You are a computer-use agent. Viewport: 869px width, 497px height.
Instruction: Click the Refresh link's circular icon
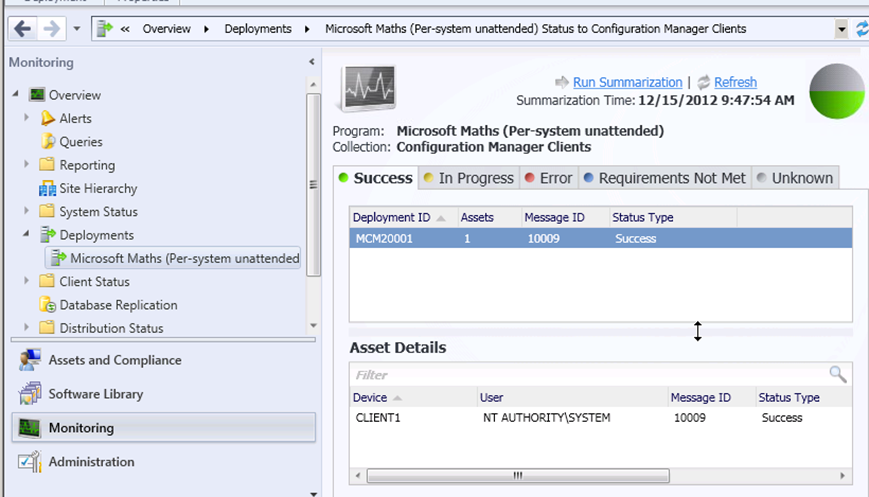704,82
